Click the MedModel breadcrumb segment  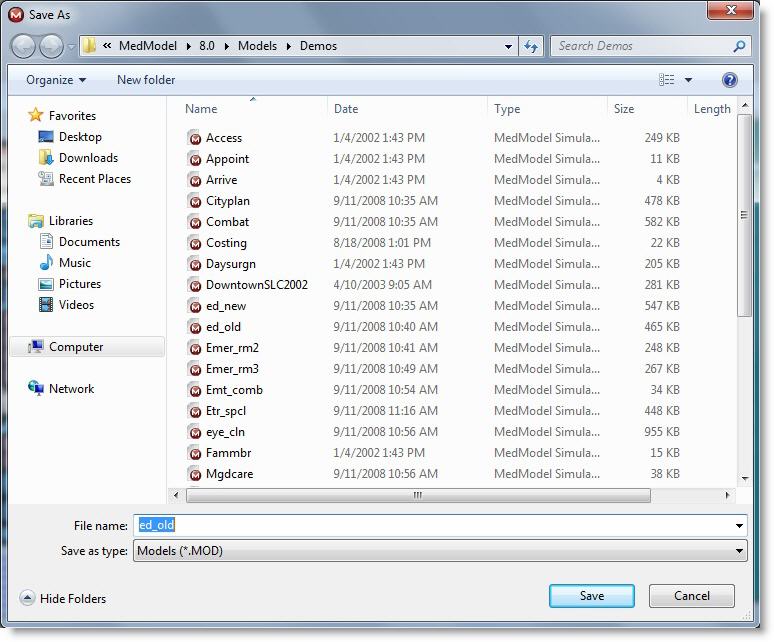click(148, 46)
